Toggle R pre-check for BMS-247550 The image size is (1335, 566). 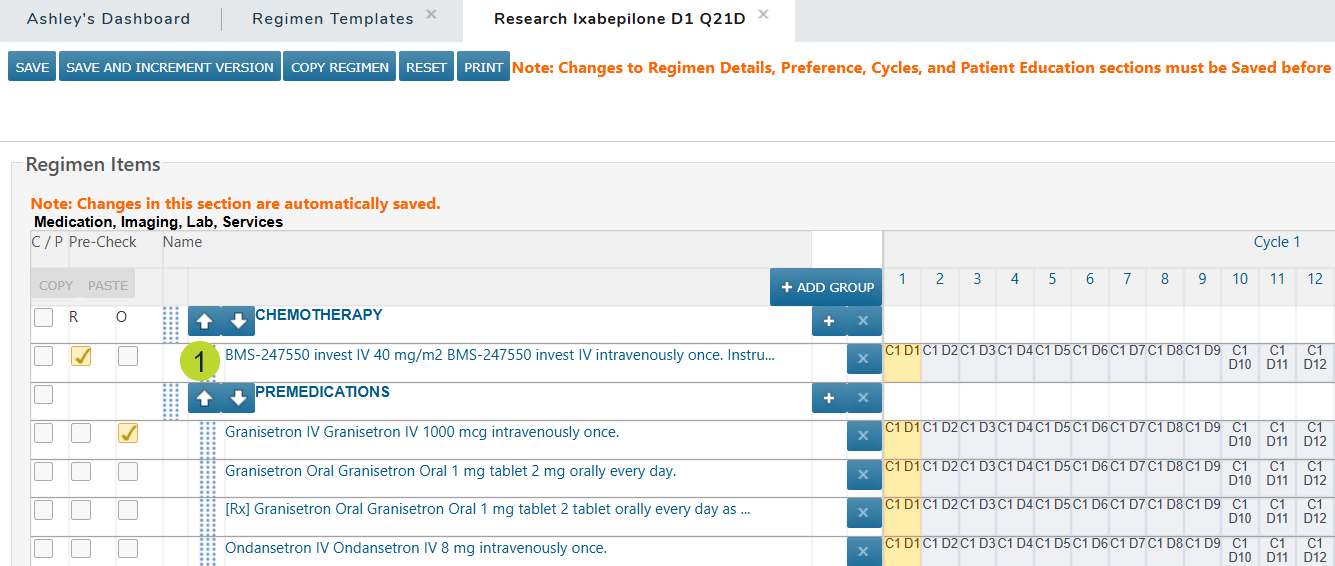[x=81, y=356]
